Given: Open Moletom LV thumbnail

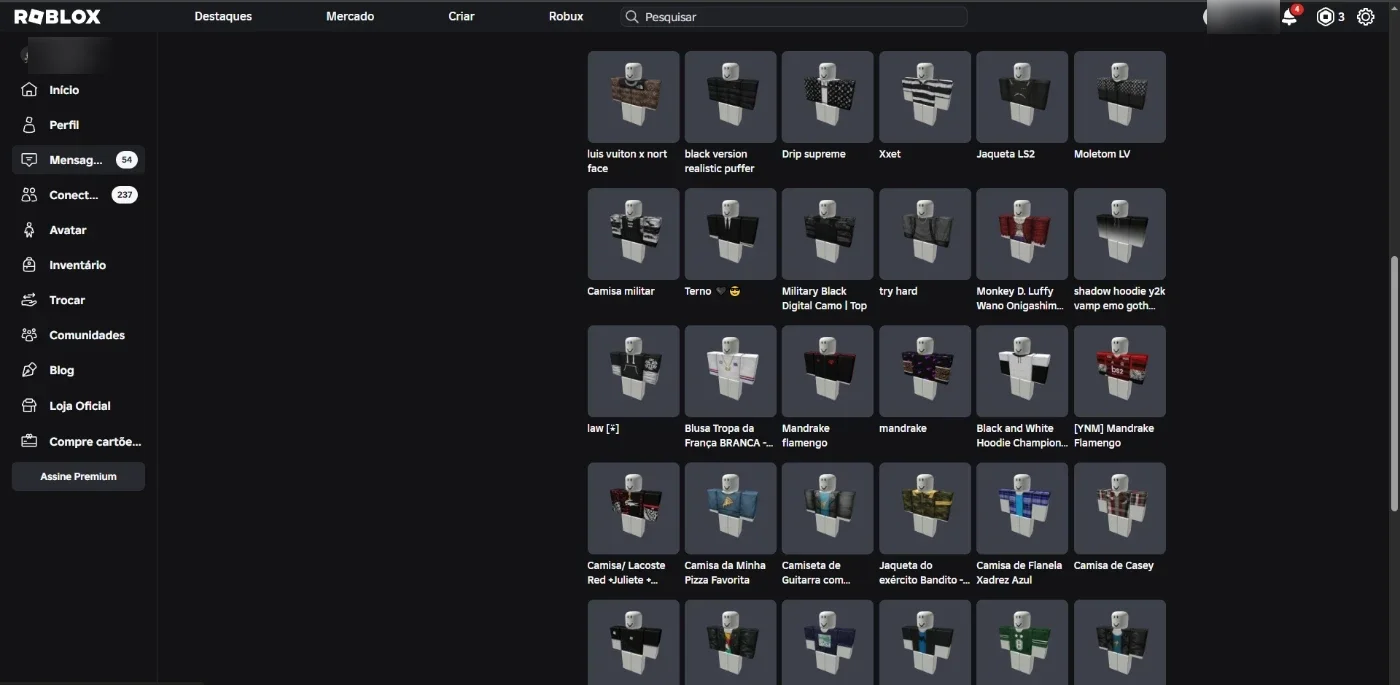Looking at the screenshot, I should coord(1120,97).
